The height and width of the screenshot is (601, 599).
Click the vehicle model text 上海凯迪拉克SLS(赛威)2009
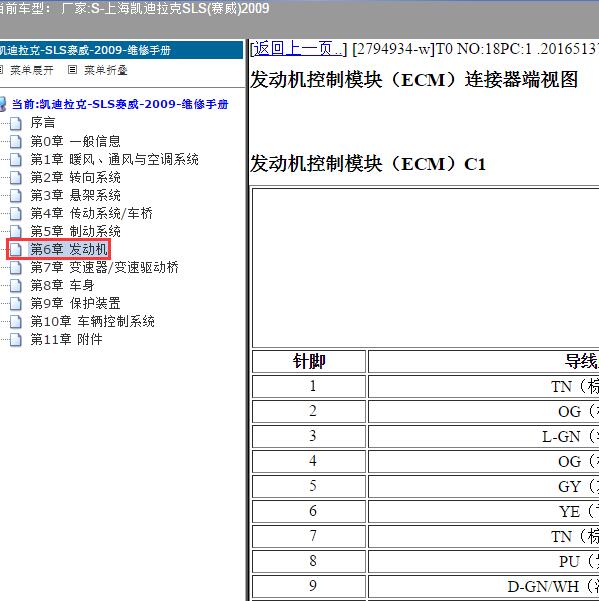(186, 8)
